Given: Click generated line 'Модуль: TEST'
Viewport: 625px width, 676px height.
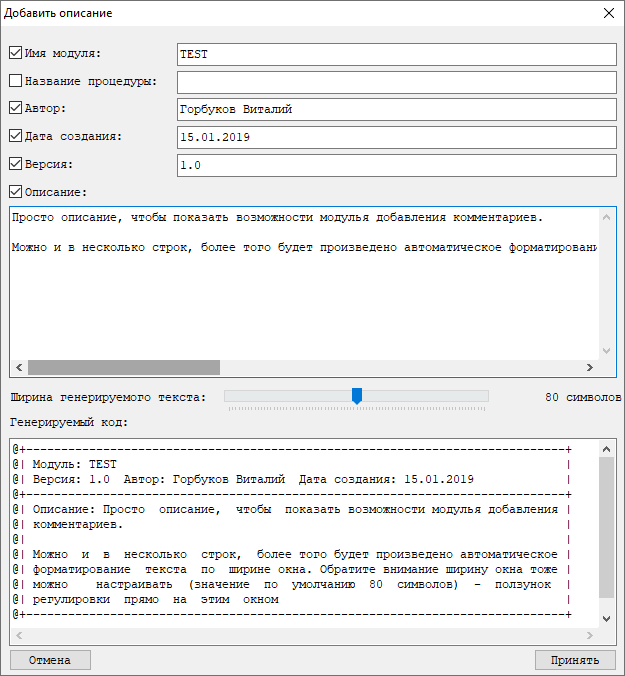Looking at the screenshot, I should coord(75,464).
